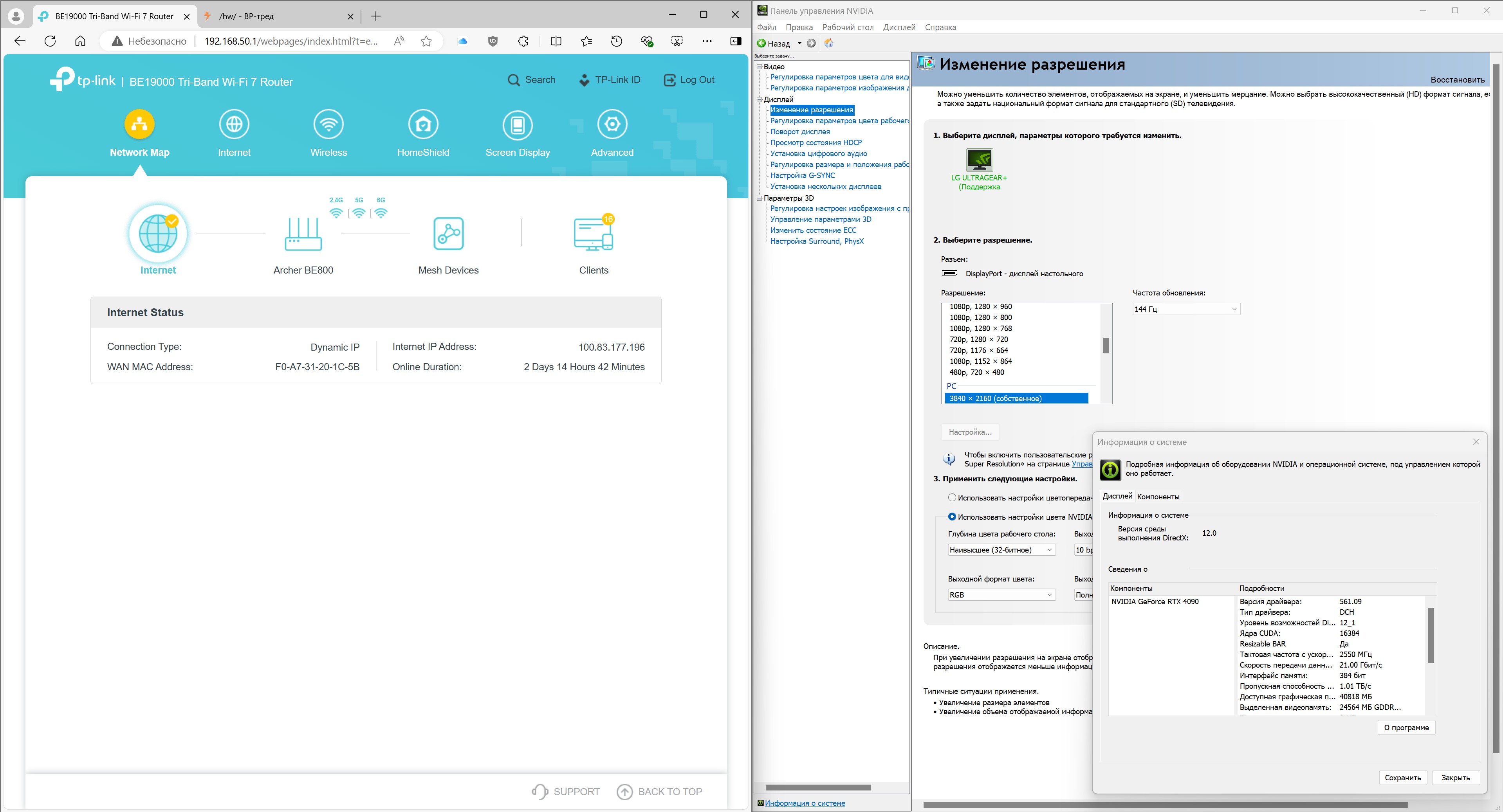Select 'Использовать настройки цвета NVIDIA' radio button

click(952, 517)
